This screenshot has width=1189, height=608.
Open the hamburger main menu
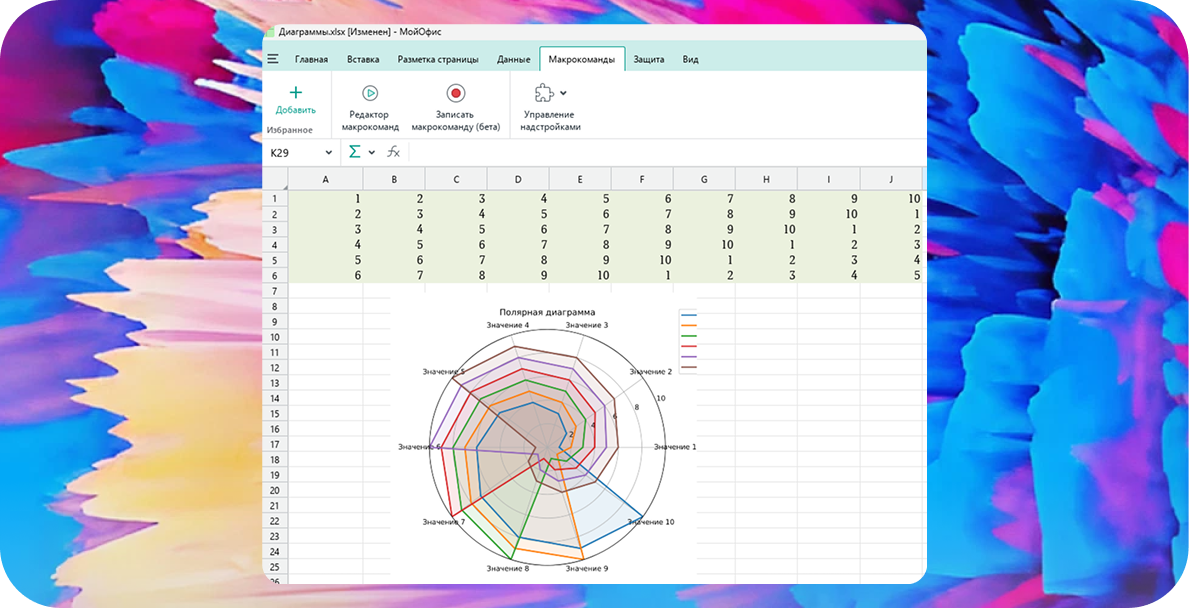coord(273,59)
